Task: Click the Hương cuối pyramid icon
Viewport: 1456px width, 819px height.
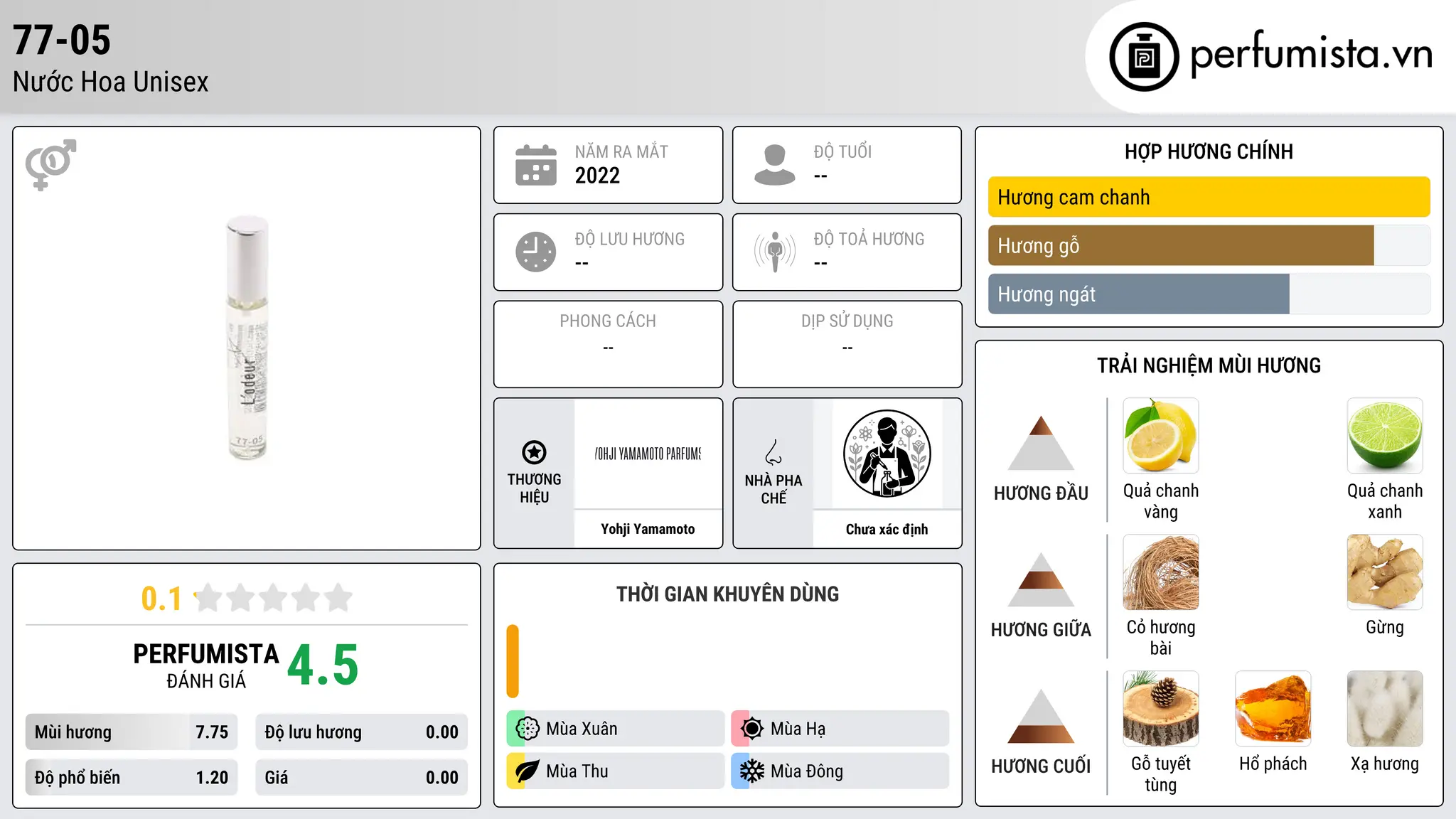Action: pyautogui.click(x=1041, y=716)
